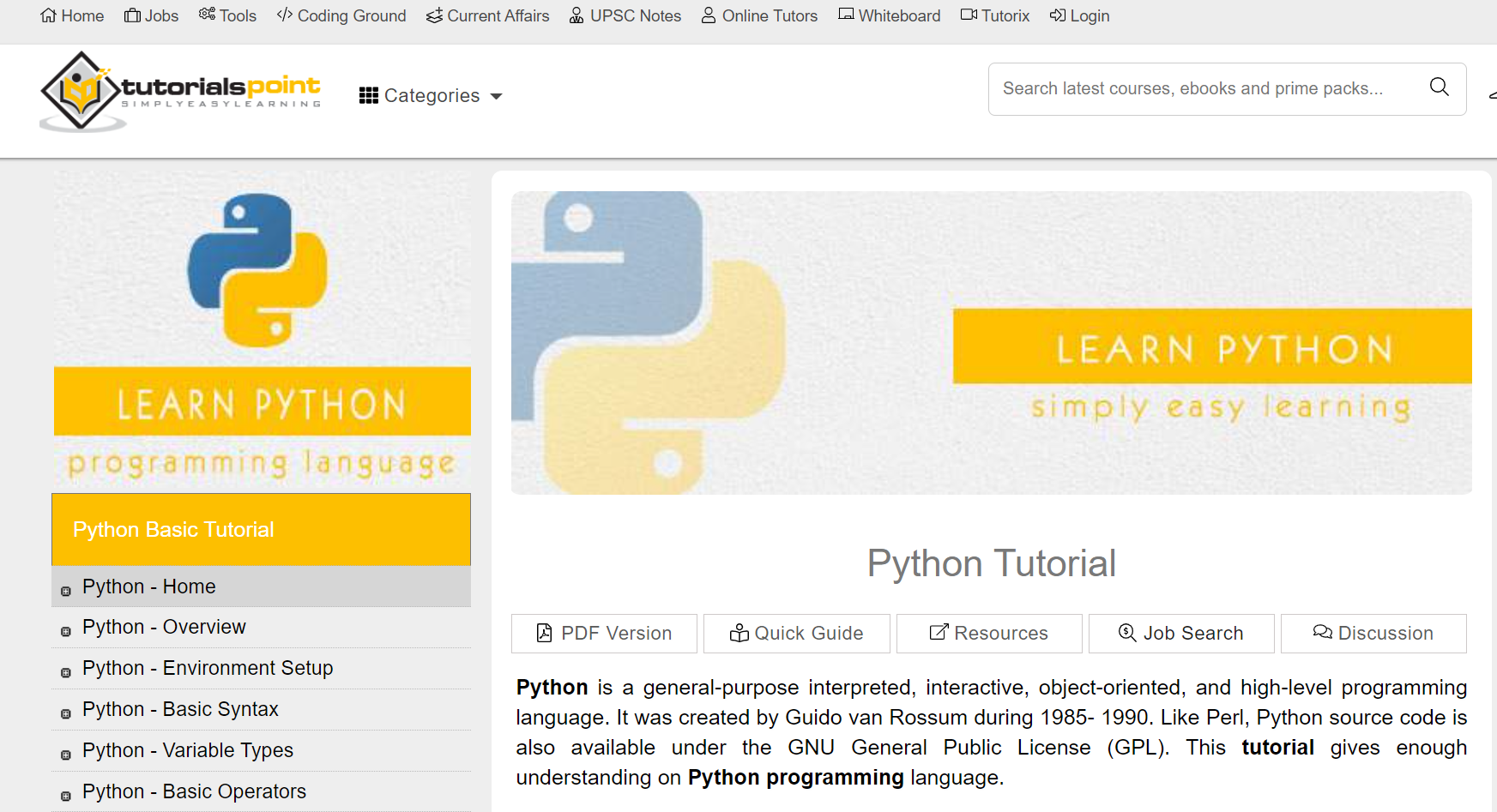Open the Discussion button

(x=1373, y=634)
